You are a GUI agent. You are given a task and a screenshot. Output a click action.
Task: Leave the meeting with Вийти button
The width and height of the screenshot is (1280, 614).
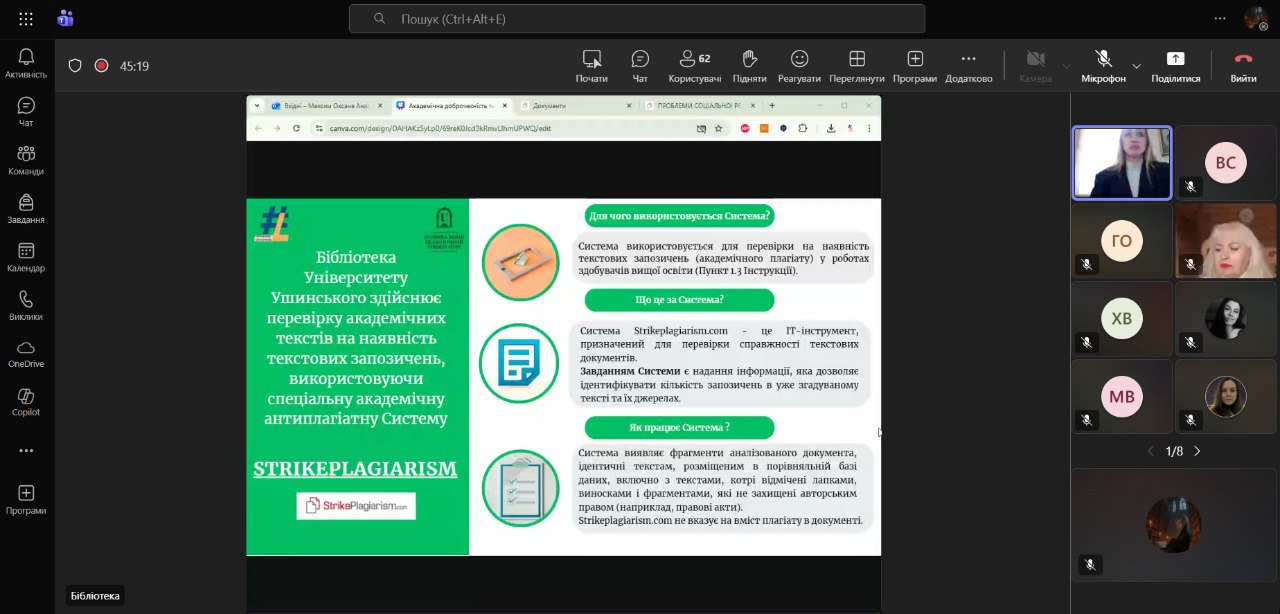[1243, 65]
